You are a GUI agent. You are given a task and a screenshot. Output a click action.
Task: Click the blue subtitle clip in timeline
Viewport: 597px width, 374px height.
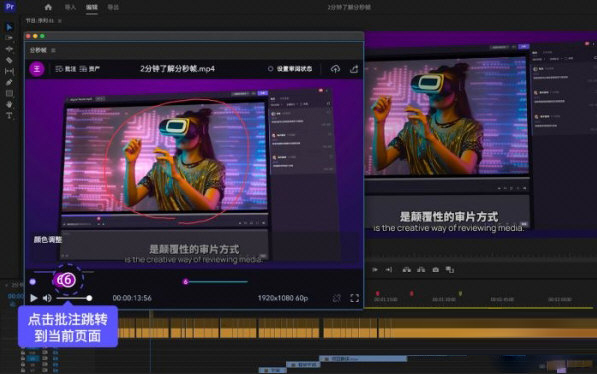point(363,359)
